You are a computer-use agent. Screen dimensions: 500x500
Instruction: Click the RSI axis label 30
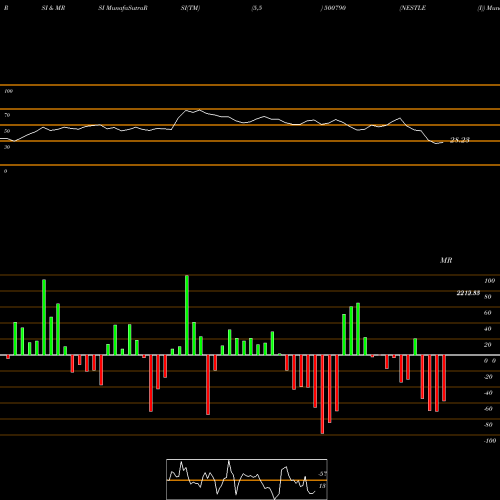pos(7,147)
